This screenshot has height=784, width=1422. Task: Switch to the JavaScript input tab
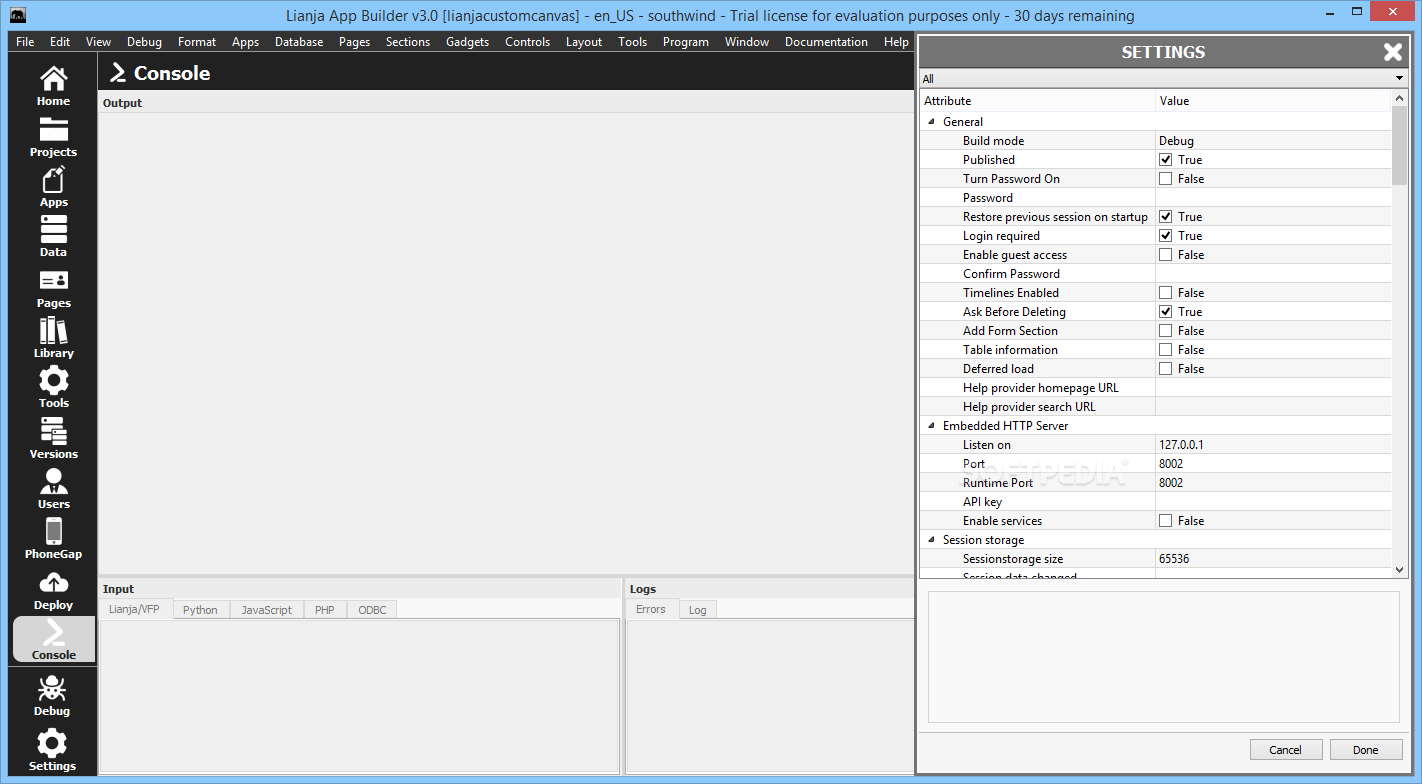click(x=267, y=610)
